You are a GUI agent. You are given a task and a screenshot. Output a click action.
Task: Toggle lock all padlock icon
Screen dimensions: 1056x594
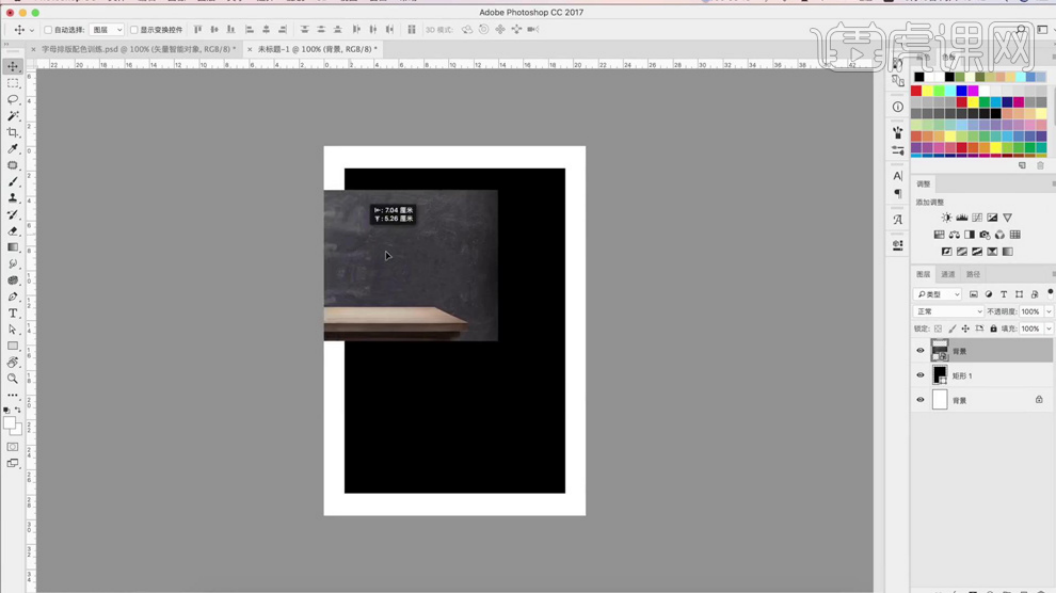click(x=993, y=329)
